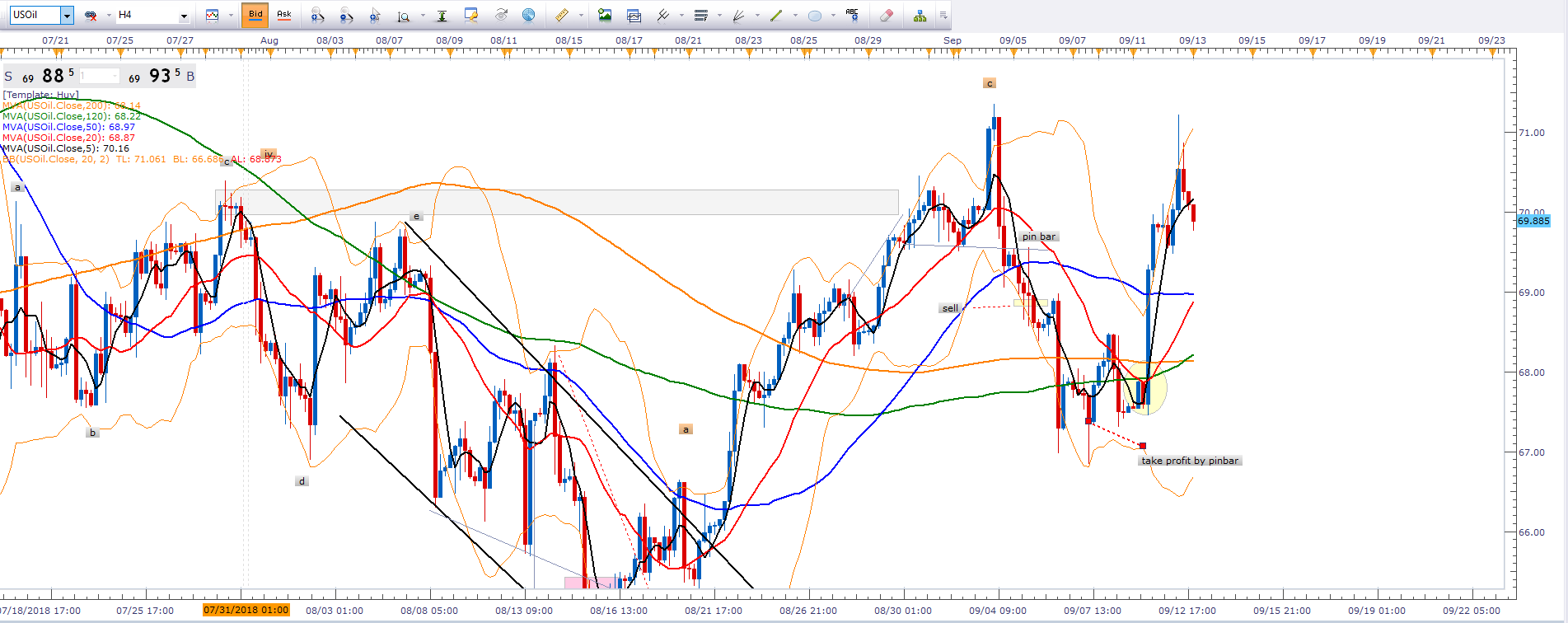Toggle the unlink chart symbol icon
The image size is (1568, 623).
[x=91, y=15]
